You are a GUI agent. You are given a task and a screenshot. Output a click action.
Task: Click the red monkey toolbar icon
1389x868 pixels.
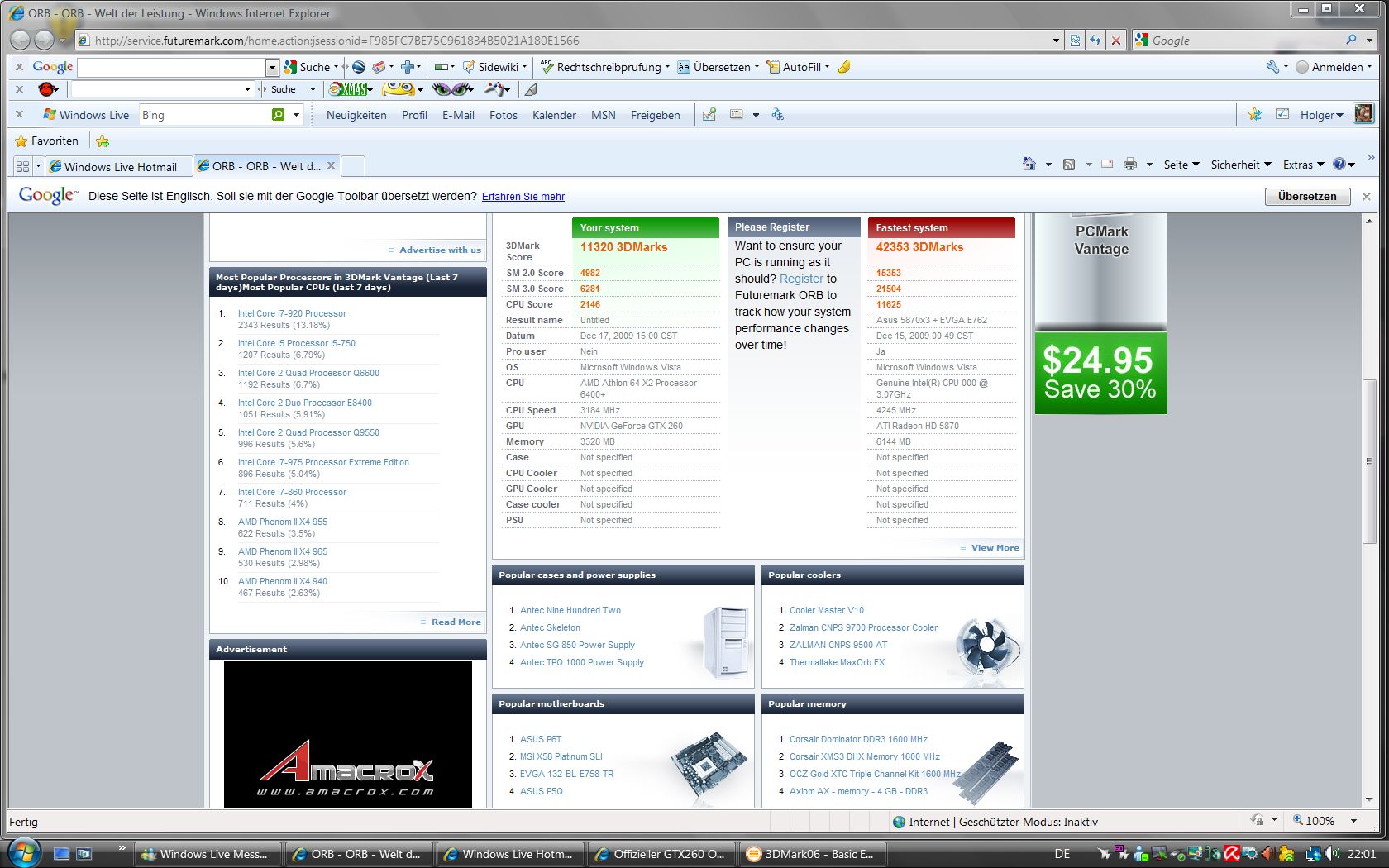coord(48,88)
